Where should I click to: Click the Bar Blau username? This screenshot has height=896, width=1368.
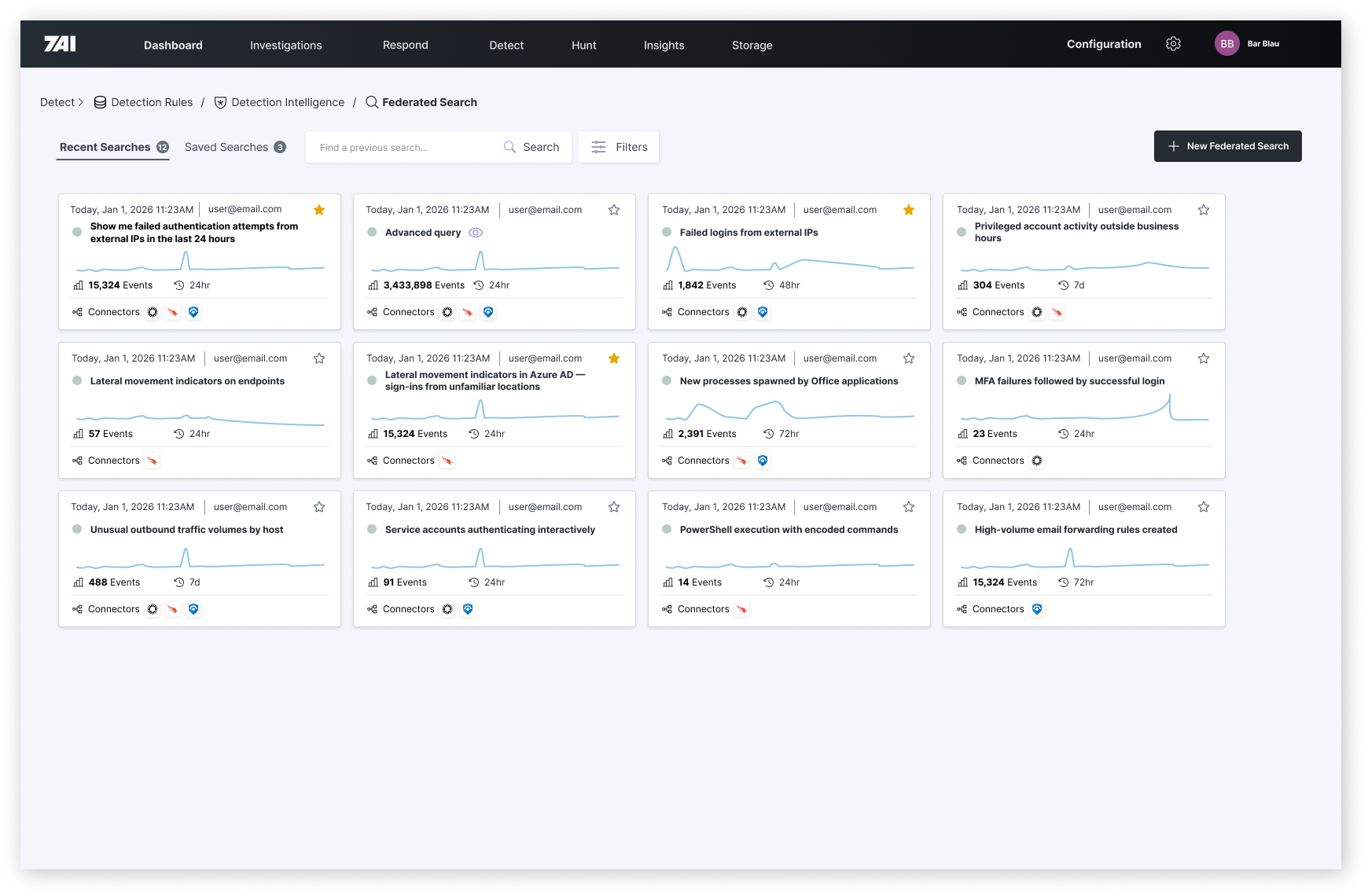[x=1263, y=44]
